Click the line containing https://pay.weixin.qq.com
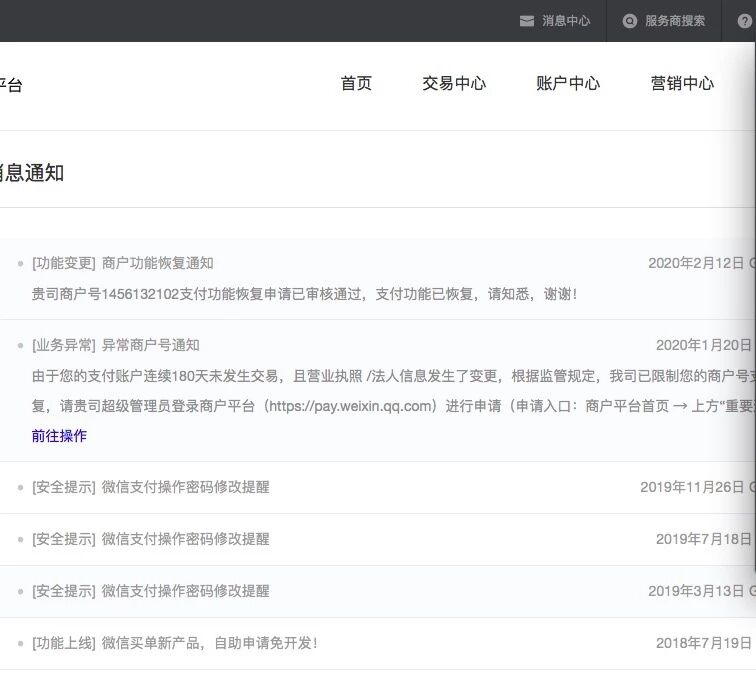 tap(393, 406)
